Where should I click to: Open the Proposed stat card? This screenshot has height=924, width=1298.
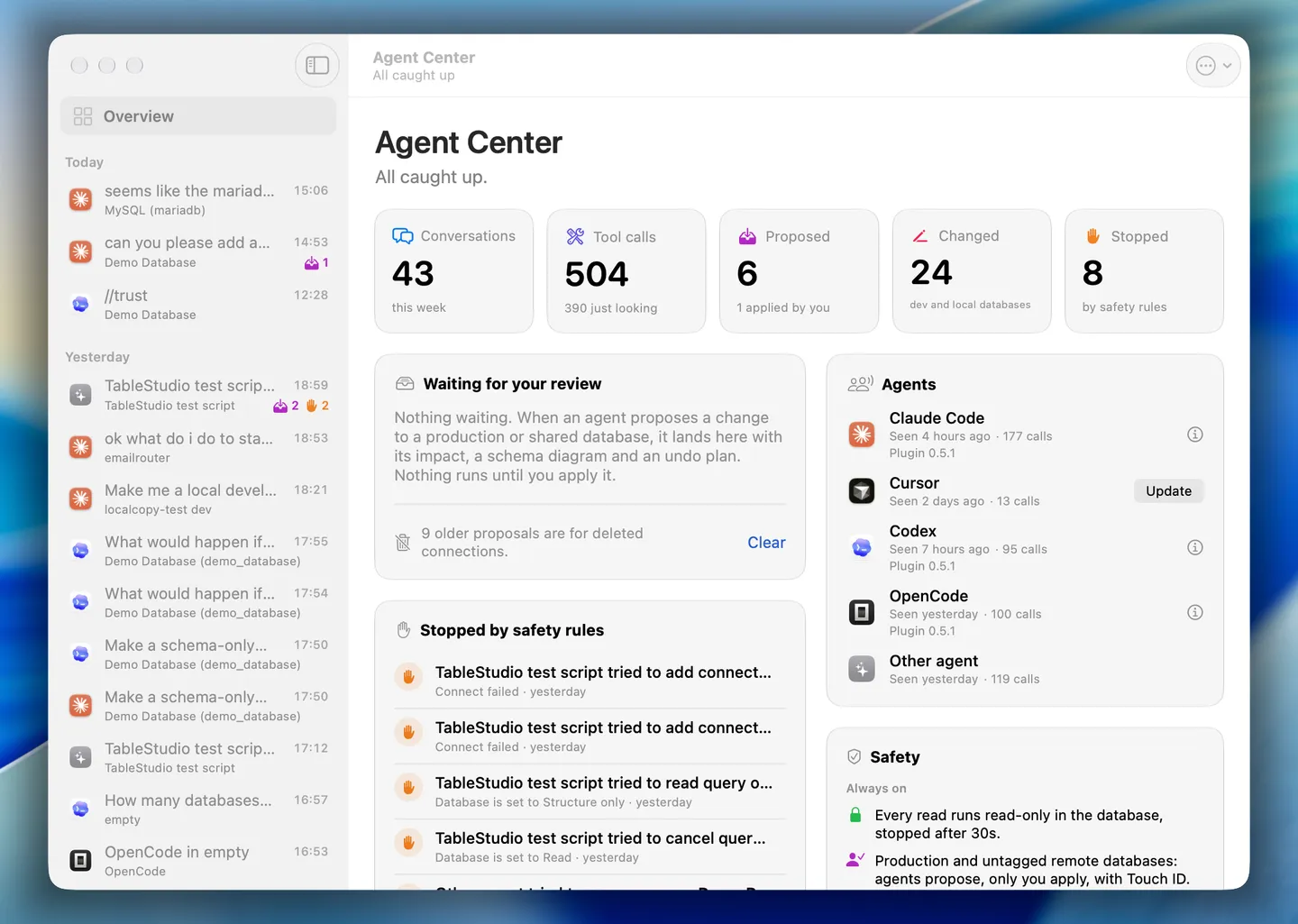tap(799, 271)
